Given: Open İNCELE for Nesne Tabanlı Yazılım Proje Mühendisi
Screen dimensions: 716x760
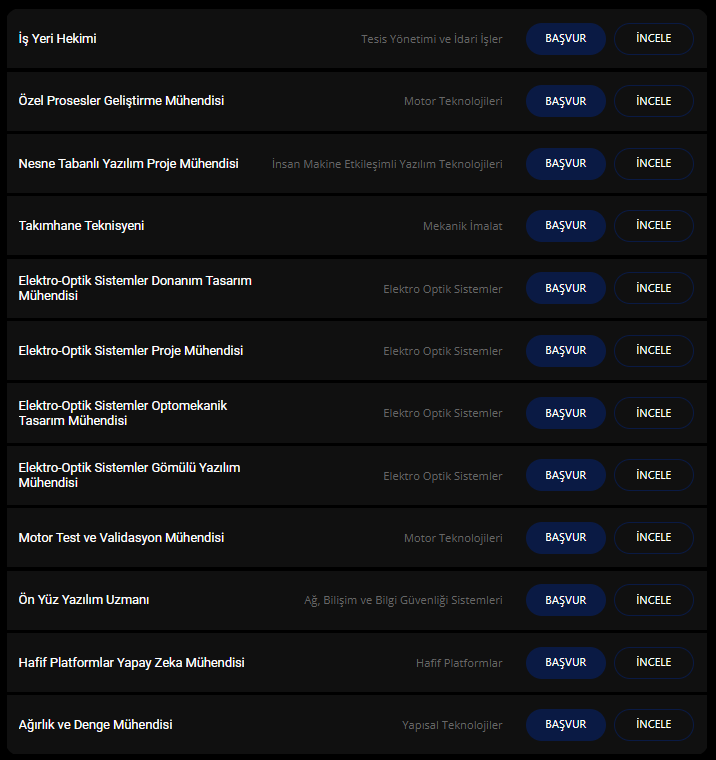Looking at the screenshot, I should (x=653, y=163).
